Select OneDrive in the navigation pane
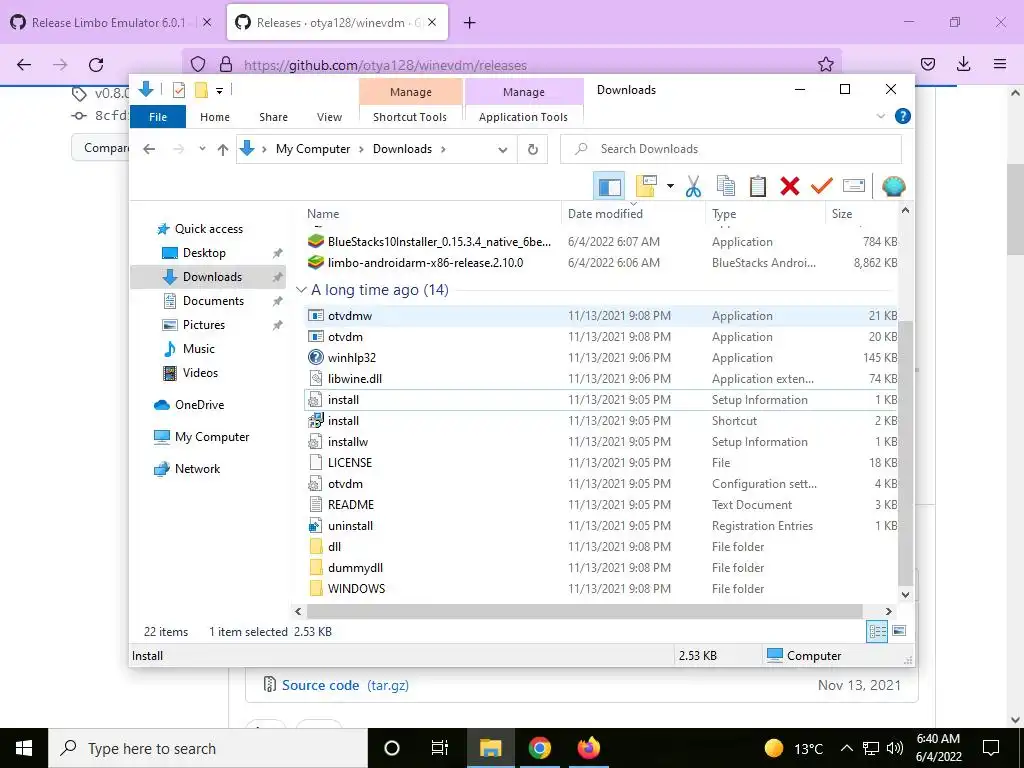 tap(199, 405)
